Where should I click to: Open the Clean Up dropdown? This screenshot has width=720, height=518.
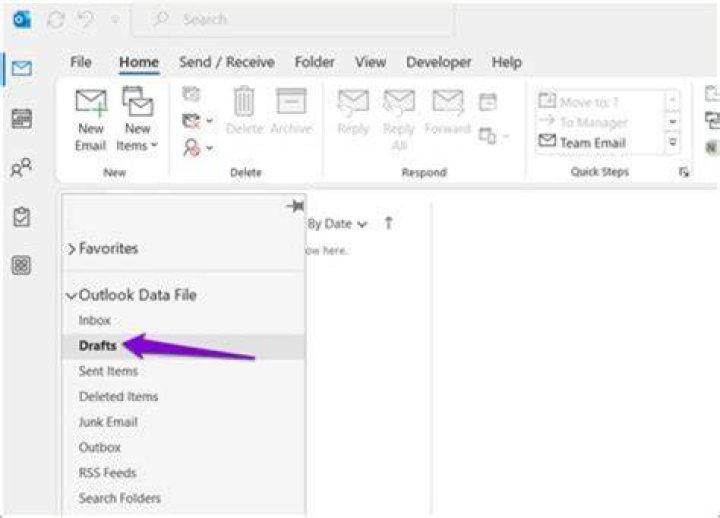[197, 121]
